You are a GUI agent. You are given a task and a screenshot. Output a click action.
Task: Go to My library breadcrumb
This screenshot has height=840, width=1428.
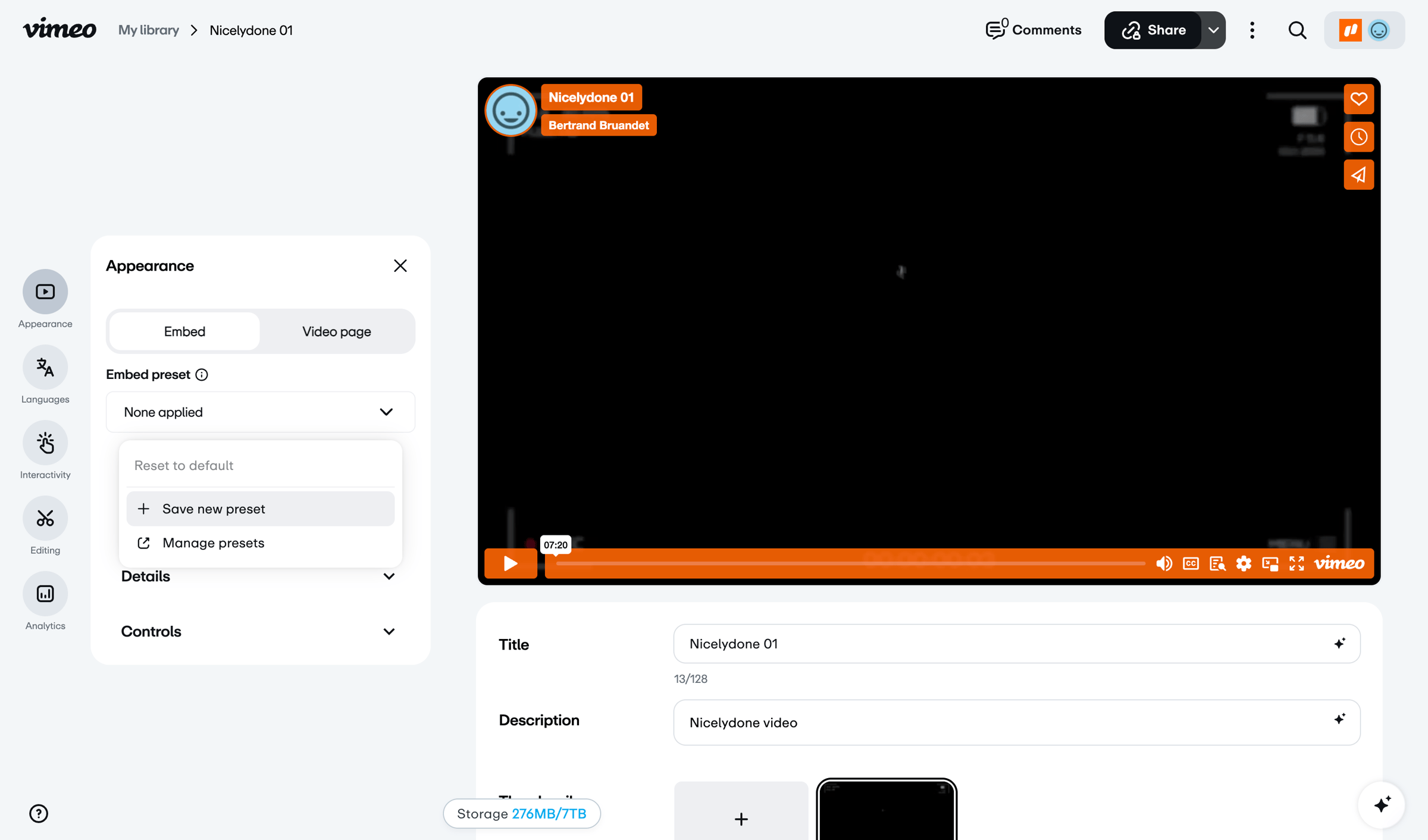149,30
